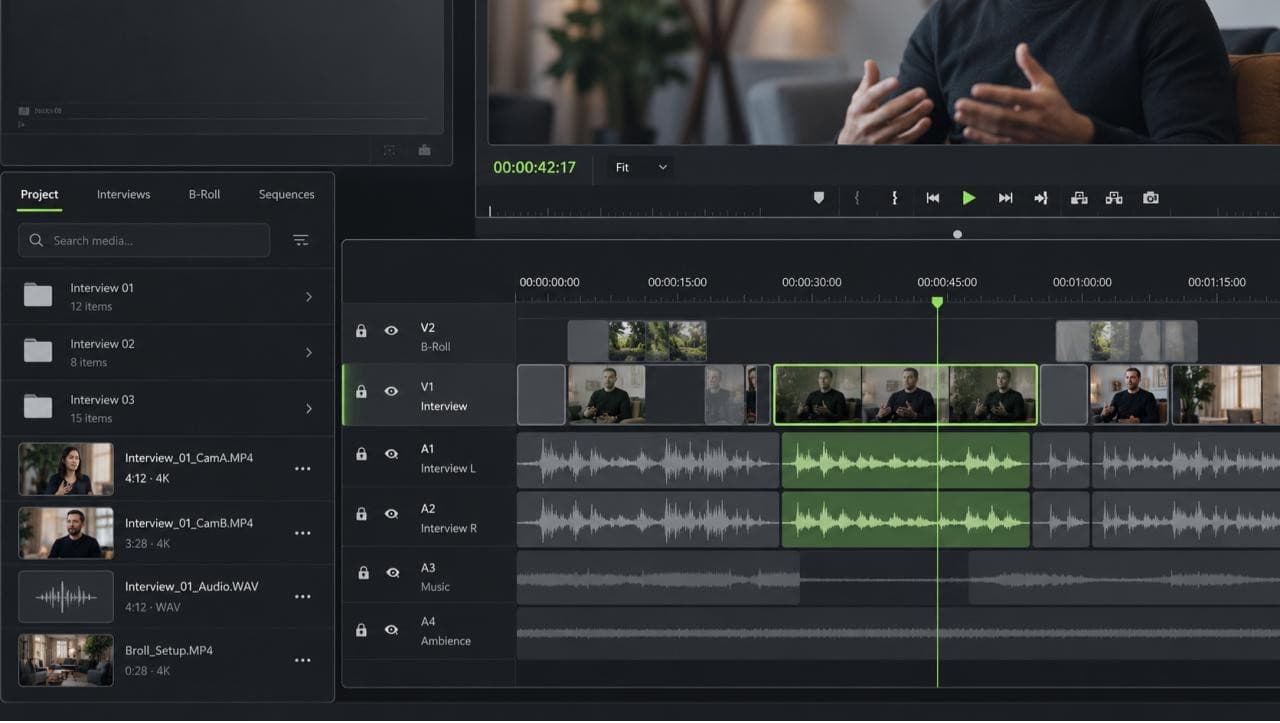Export a frame with the camera icon
The width and height of the screenshot is (1280, 723).
click(1151, 198)
